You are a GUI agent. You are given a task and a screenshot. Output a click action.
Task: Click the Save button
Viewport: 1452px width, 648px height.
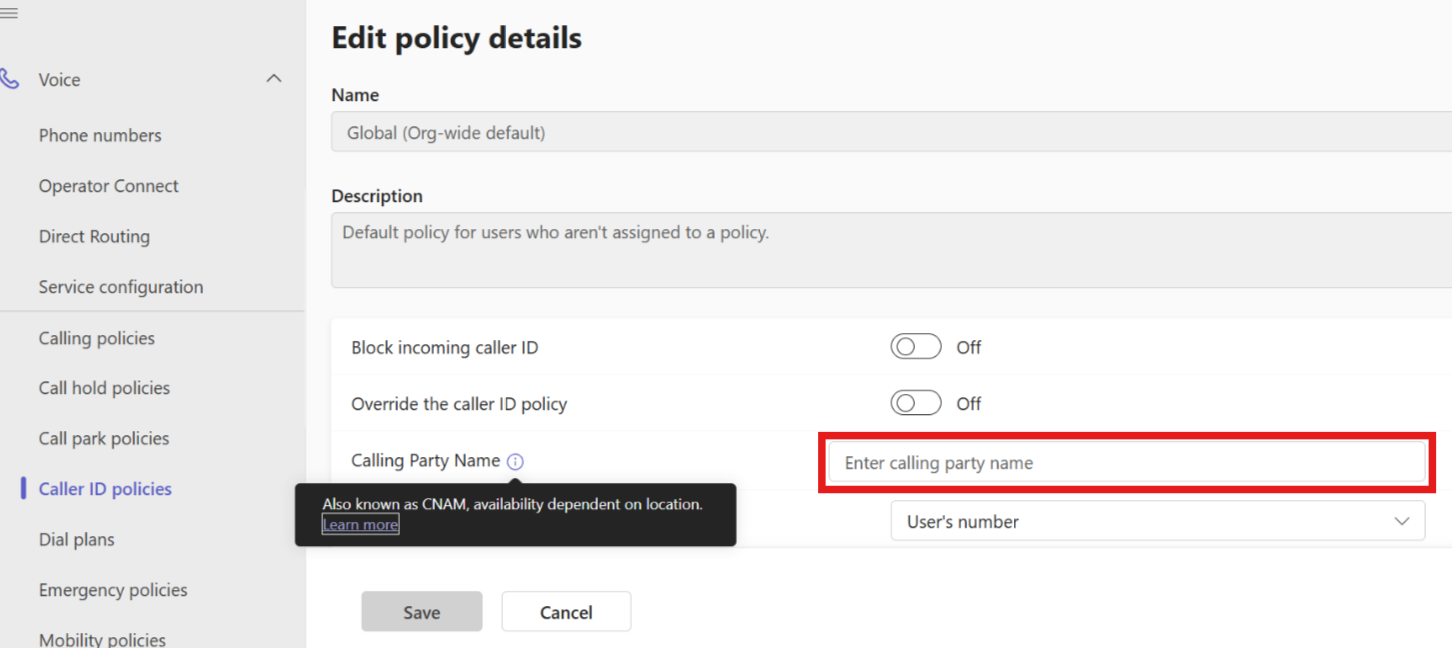(422, 612)
